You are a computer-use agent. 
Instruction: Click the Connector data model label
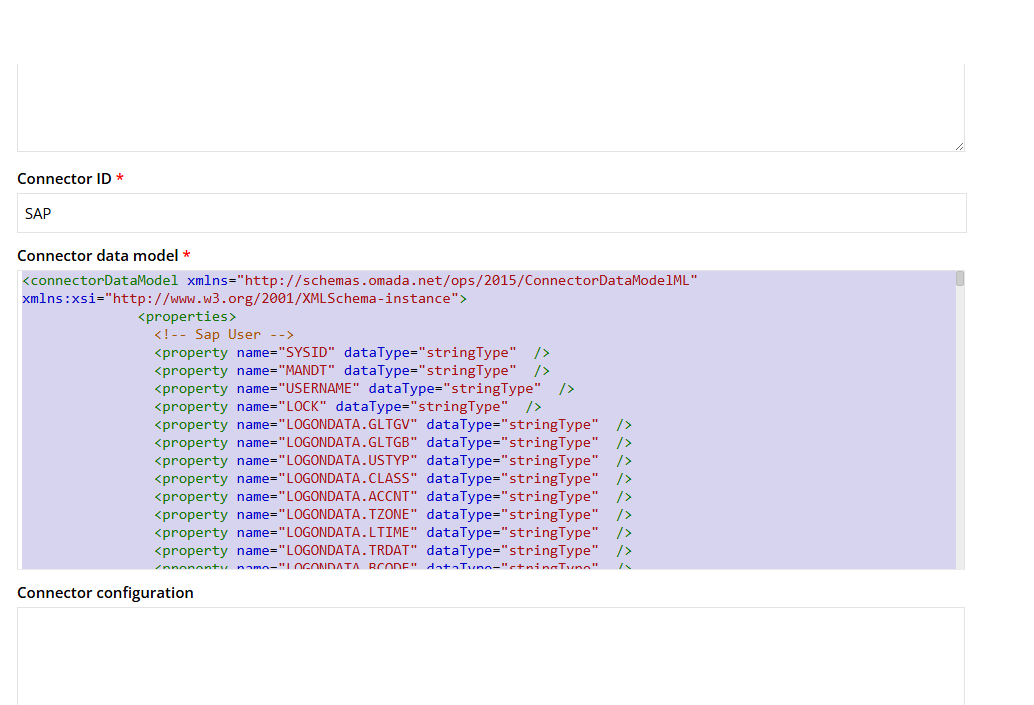(97, 255)
